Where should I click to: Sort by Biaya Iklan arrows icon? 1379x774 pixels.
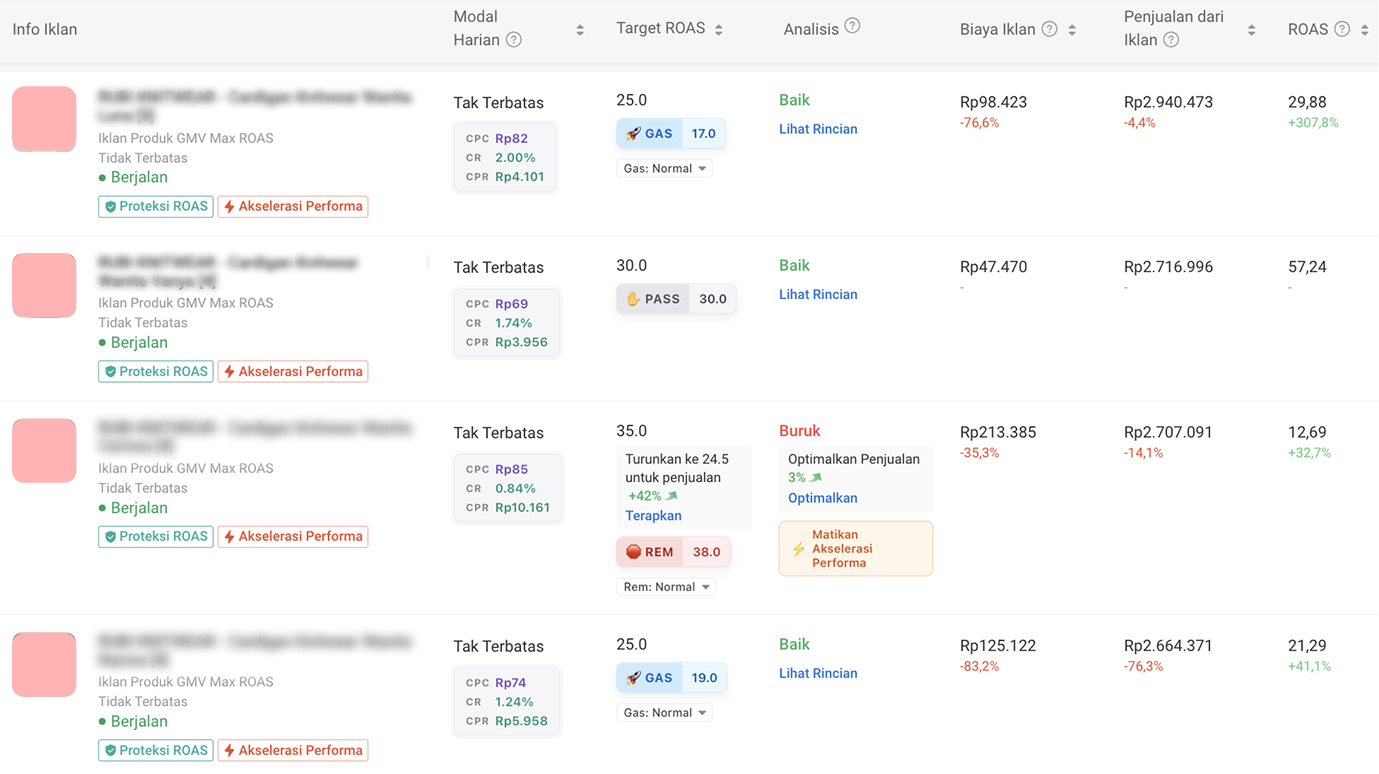pyautogui.click(x=1072, y=30)
